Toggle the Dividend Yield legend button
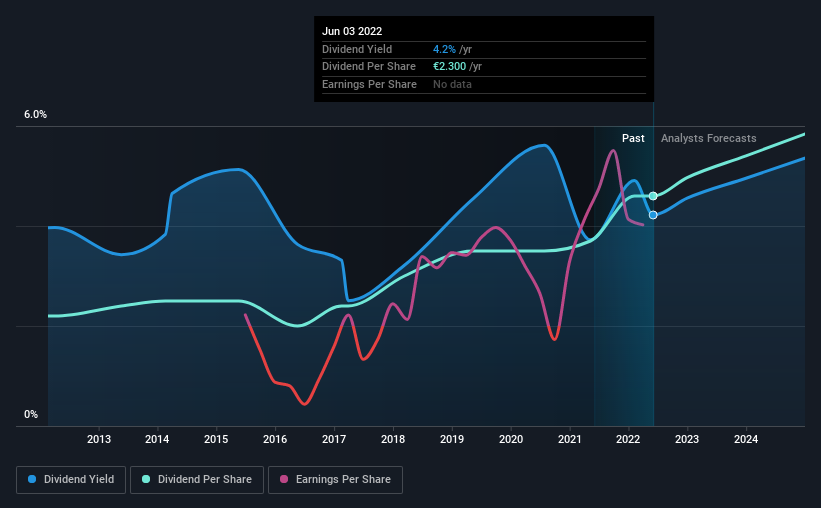The image size is (821, 508). [x=71, y=480]
